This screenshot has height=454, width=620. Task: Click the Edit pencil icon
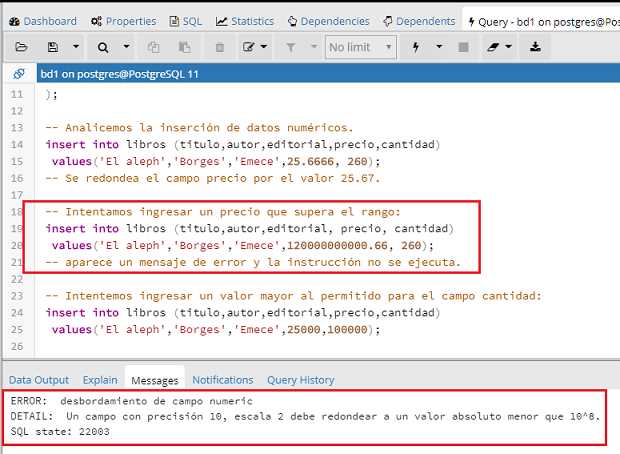coord(248,47)
